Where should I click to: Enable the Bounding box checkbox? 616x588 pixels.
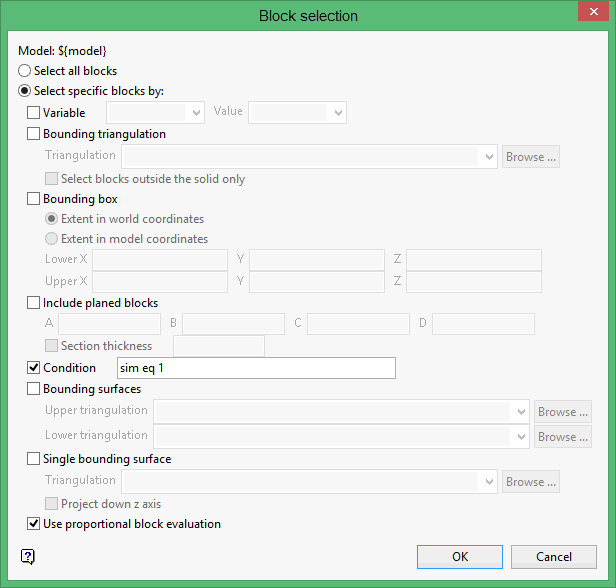(34, 199)
